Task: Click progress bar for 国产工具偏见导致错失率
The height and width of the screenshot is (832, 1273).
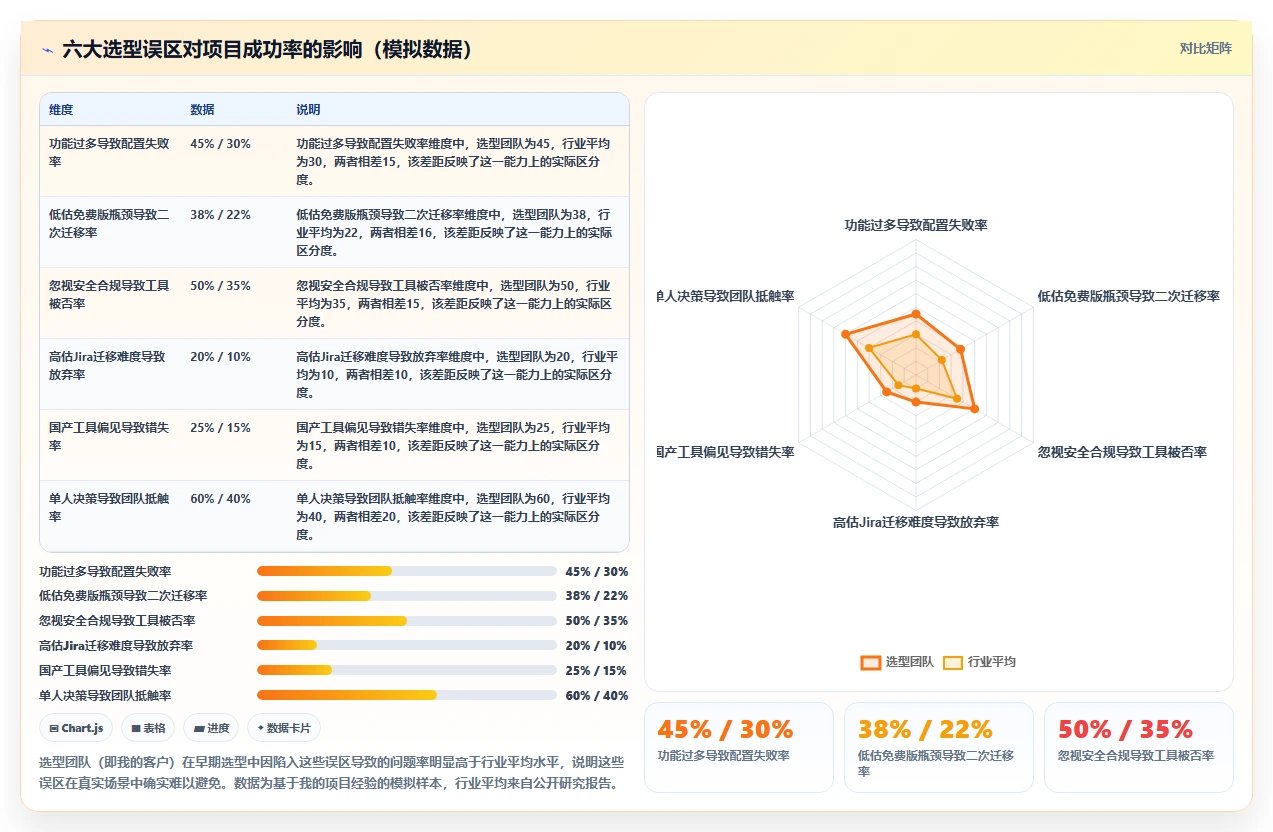Action: click(407, 670)
